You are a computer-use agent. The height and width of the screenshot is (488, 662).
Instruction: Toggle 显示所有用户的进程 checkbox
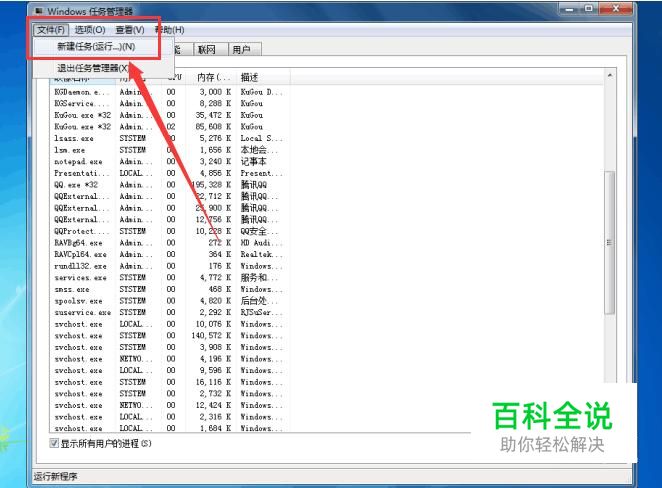[54, 443]
